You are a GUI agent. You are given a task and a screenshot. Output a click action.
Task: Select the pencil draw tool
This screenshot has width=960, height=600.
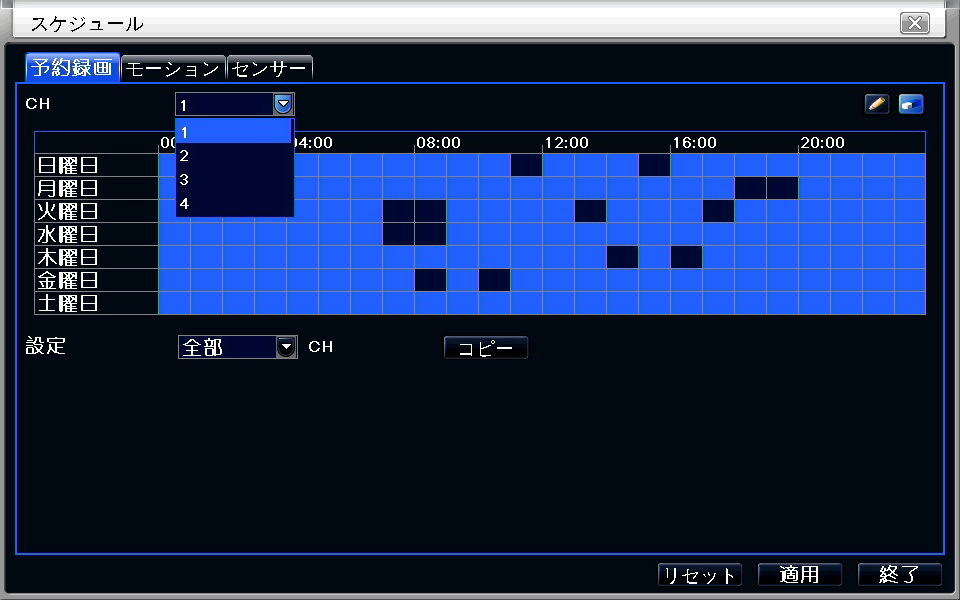click(x=877, y=104)
